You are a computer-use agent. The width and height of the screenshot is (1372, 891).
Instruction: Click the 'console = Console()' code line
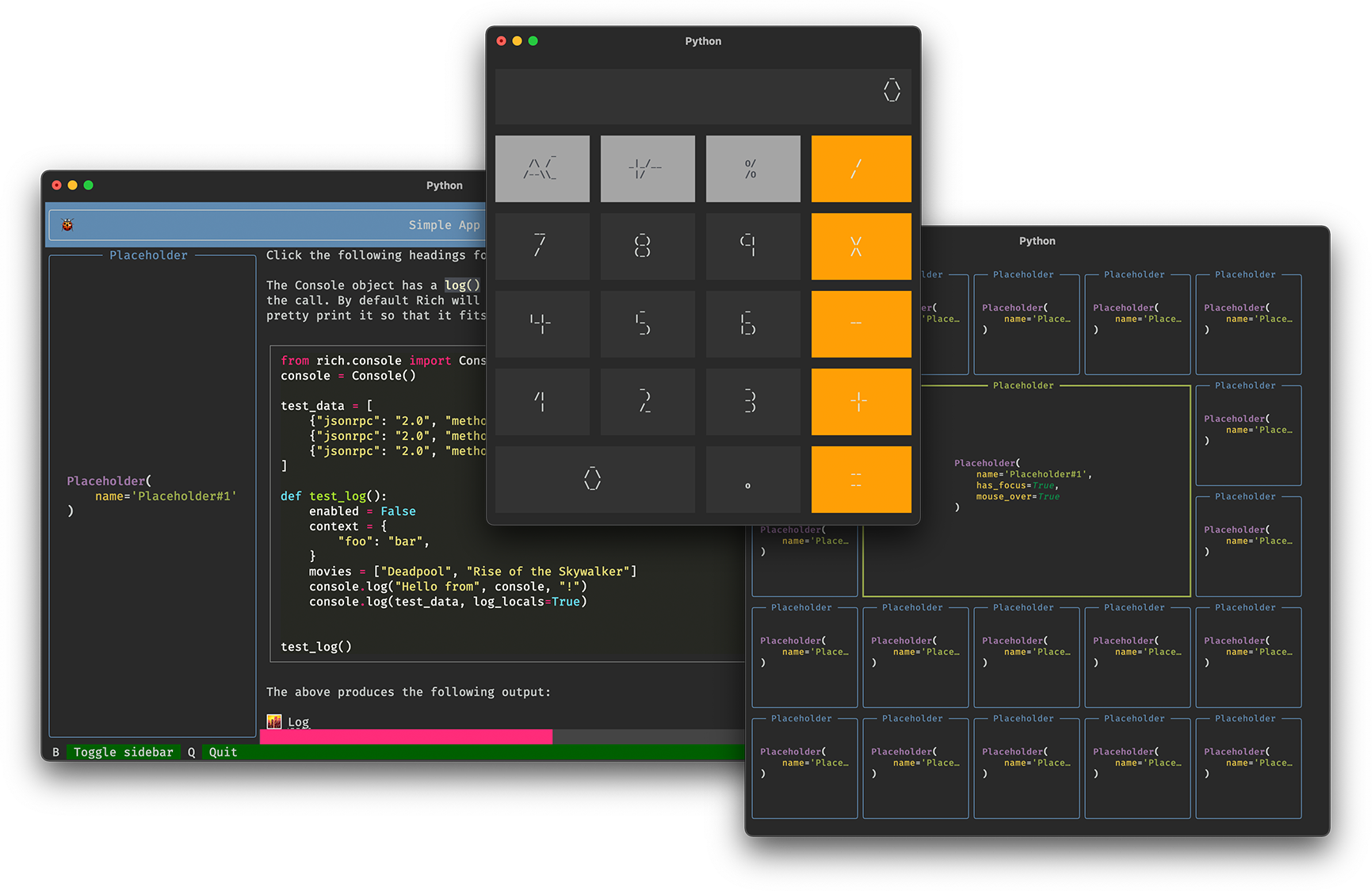348,376
